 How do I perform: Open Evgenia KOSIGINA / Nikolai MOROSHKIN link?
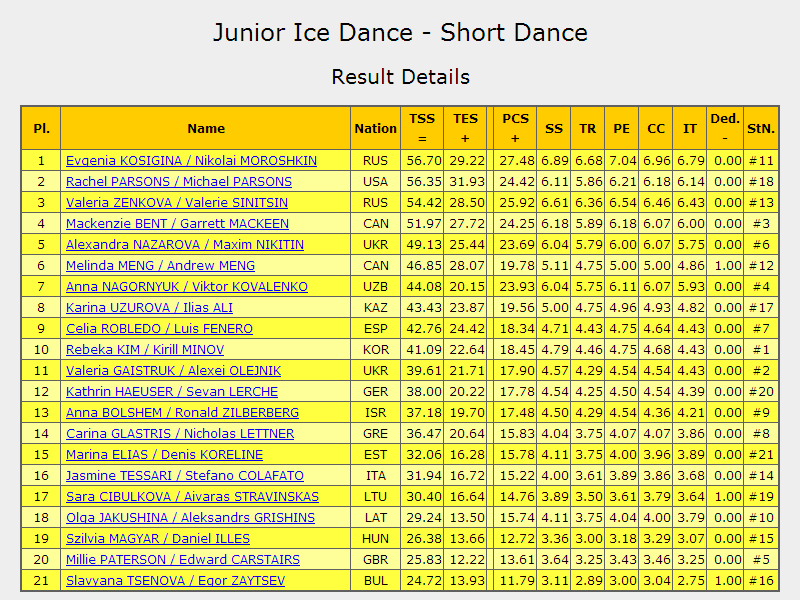[x=191, y=161]
